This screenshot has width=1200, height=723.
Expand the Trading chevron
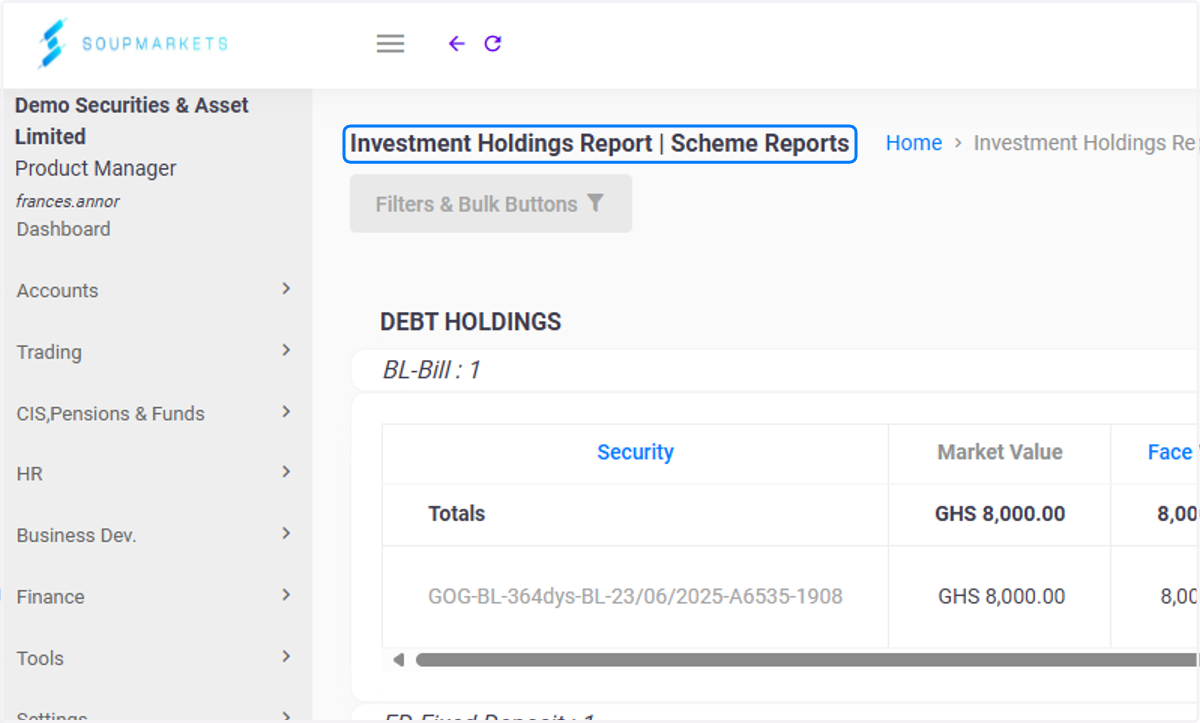coord(286,350)
